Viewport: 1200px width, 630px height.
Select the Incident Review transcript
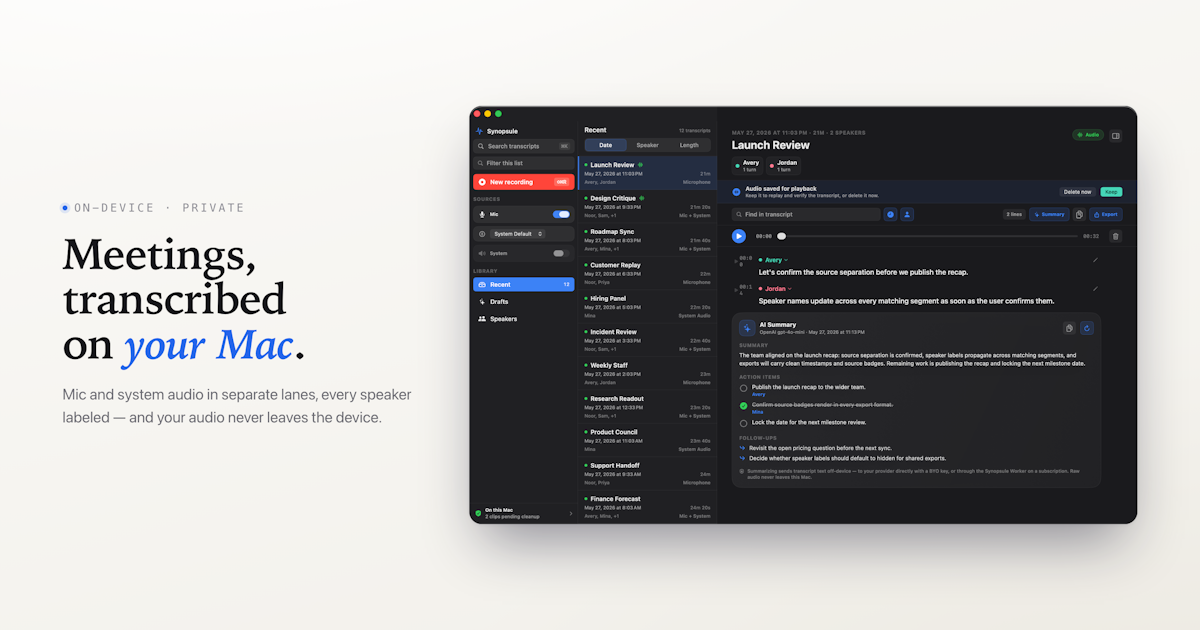pyautogui.click(x=647, y=340)
